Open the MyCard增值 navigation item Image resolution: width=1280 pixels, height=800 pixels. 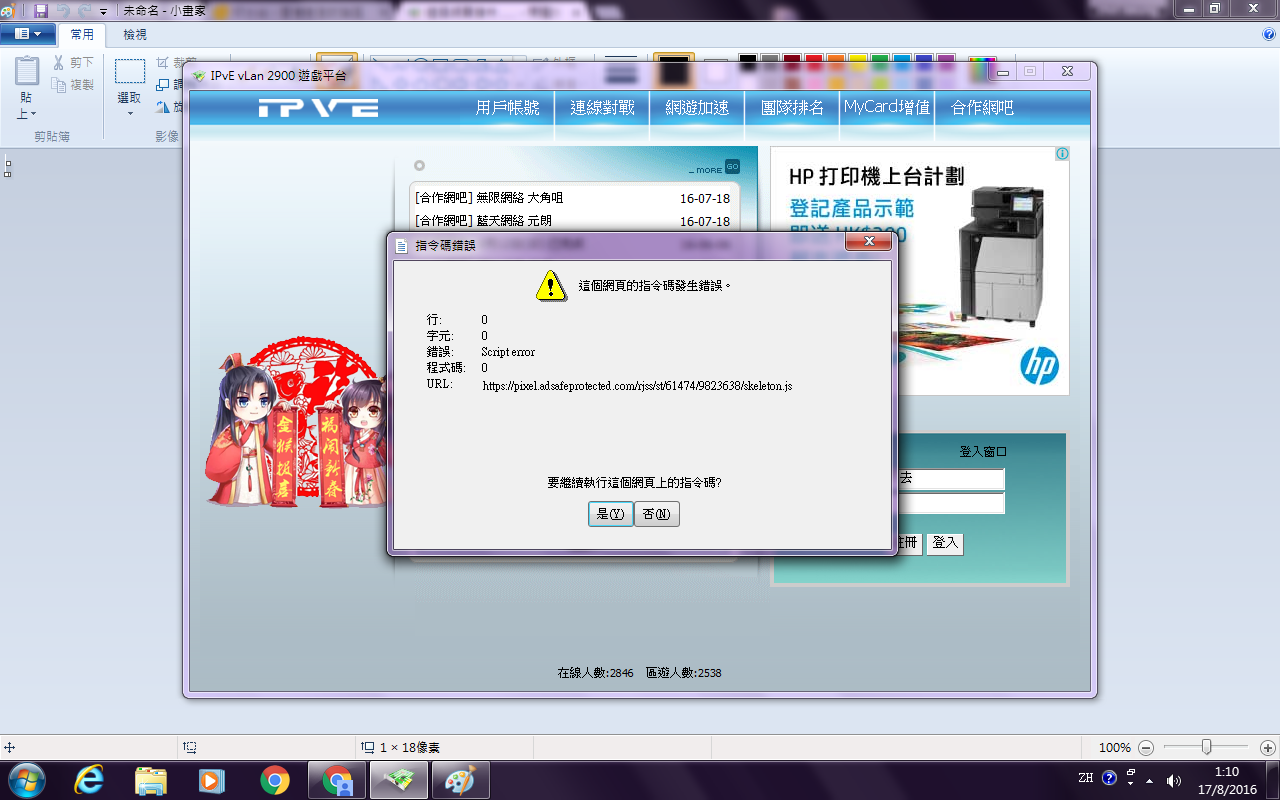(x=887, y=107)
